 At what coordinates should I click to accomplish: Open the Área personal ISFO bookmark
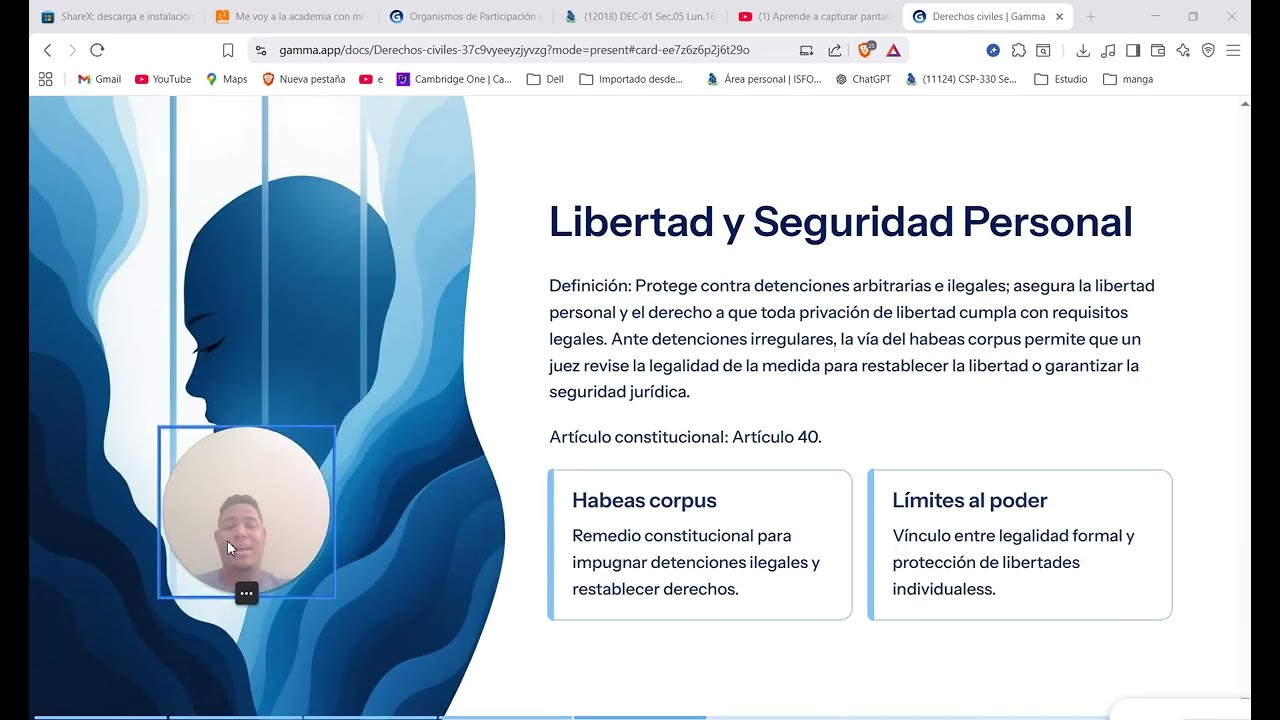pos(764,79)
